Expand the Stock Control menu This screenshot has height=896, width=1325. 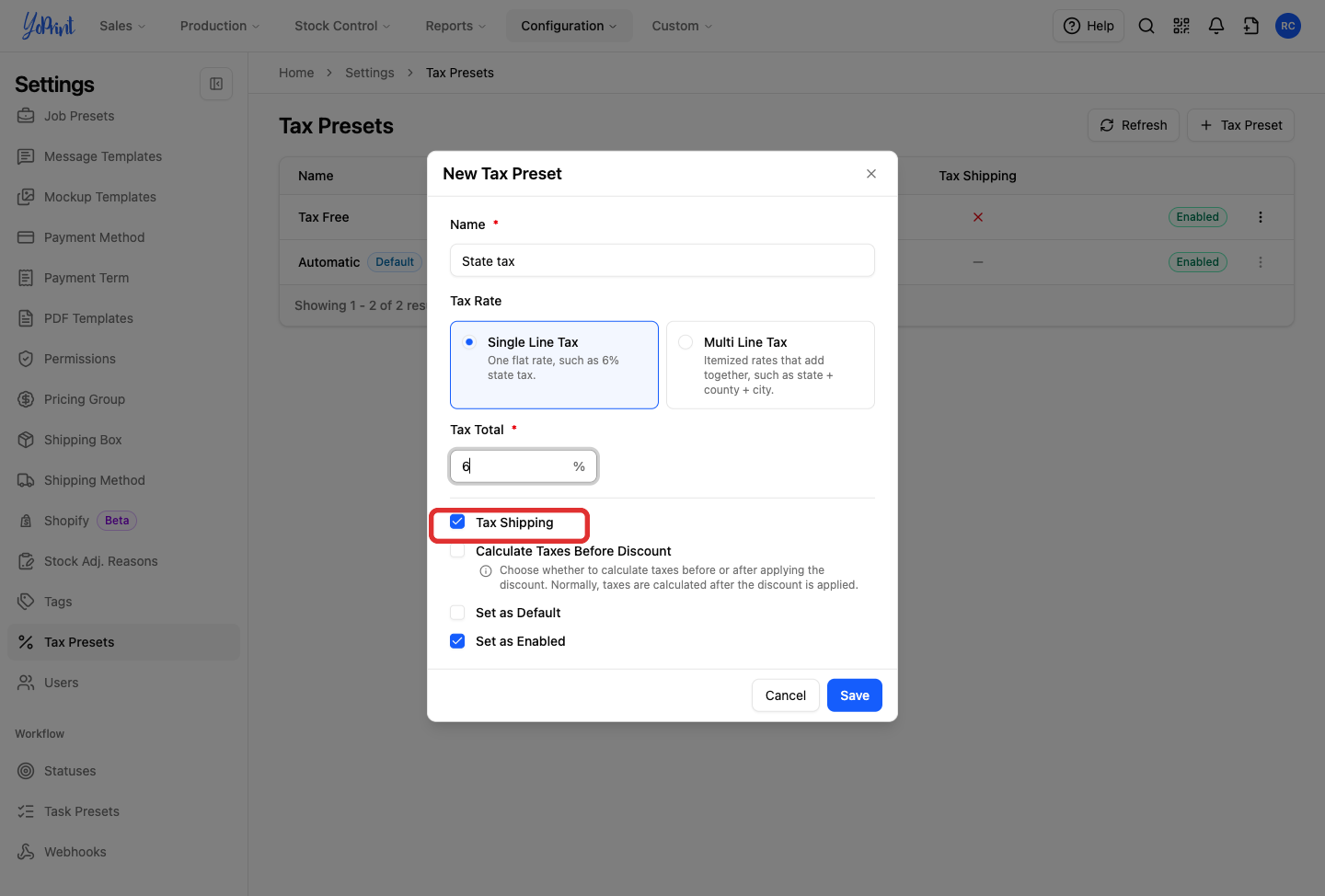pos(342,26)
